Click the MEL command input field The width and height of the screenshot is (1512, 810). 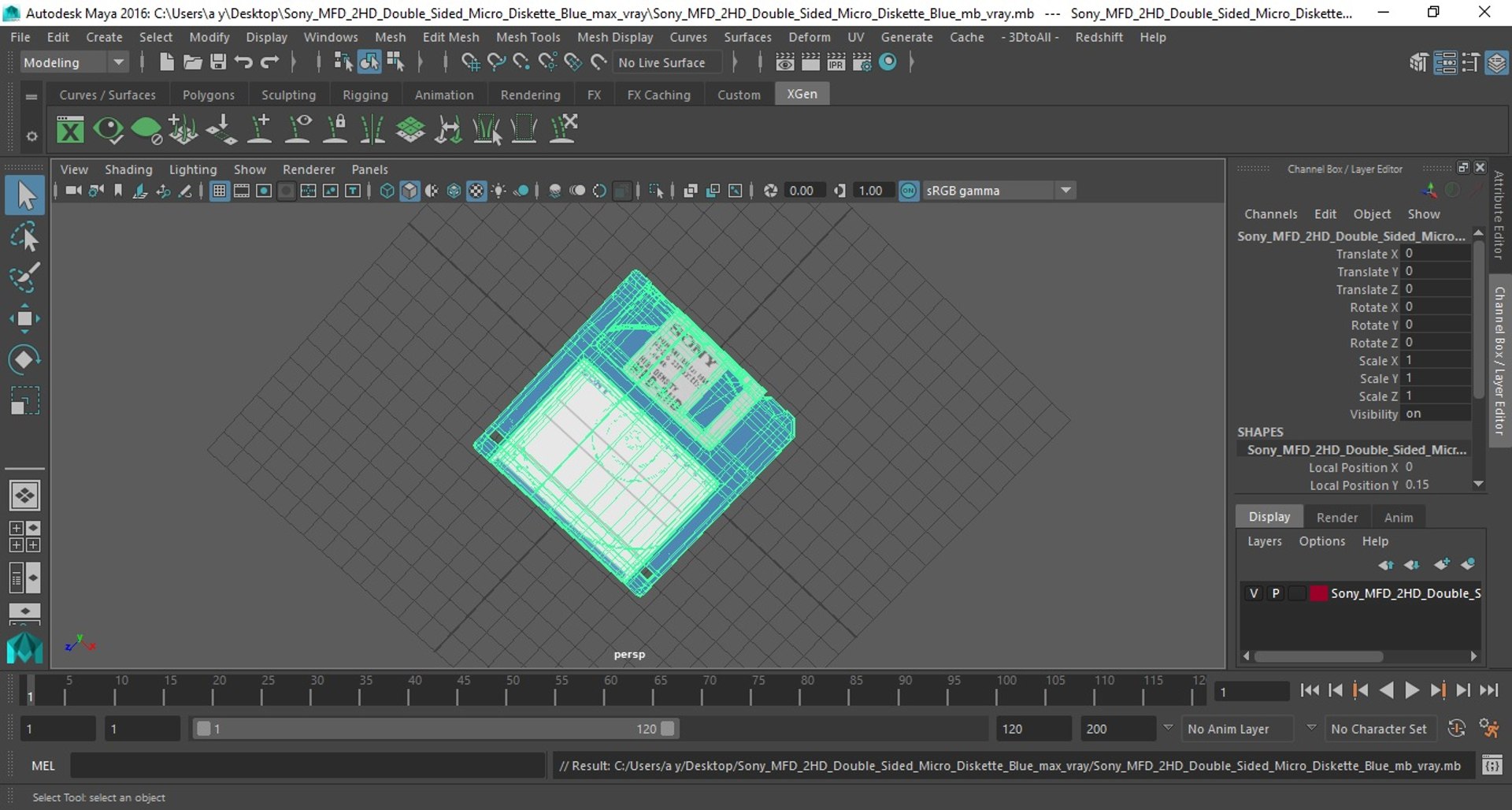[307, 765]
